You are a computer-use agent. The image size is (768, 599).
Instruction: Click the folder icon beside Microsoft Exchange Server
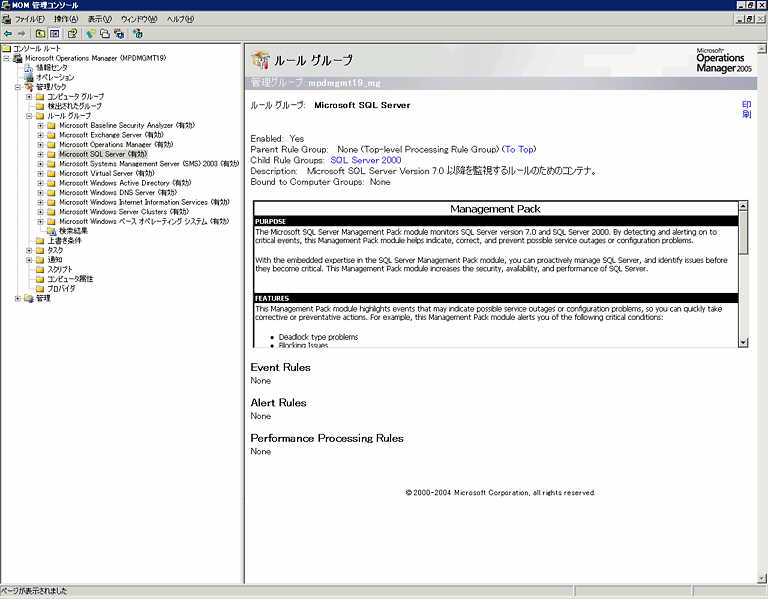51,135
